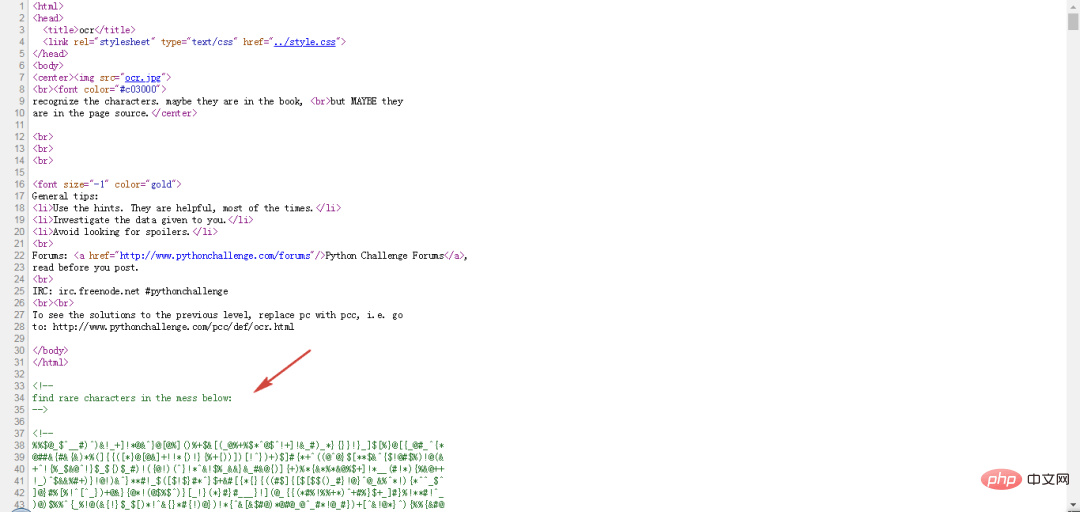Viewport: 1080px width, 512px height.
Task: Click 'are in the page source' line
Action: tap(114, 113)
